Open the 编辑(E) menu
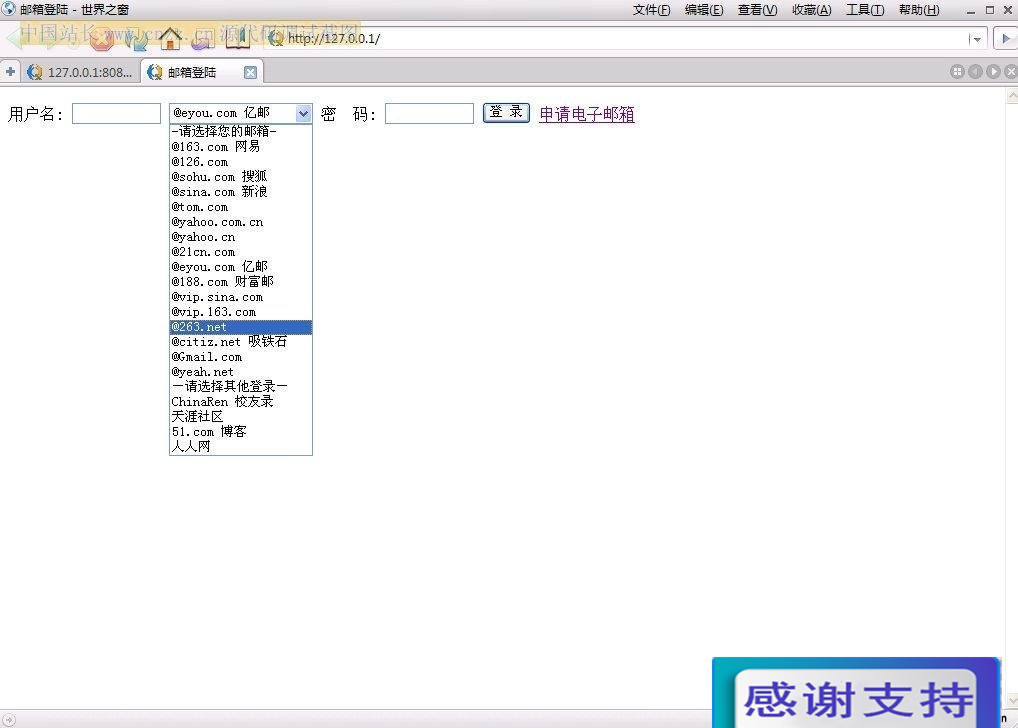 704,10
